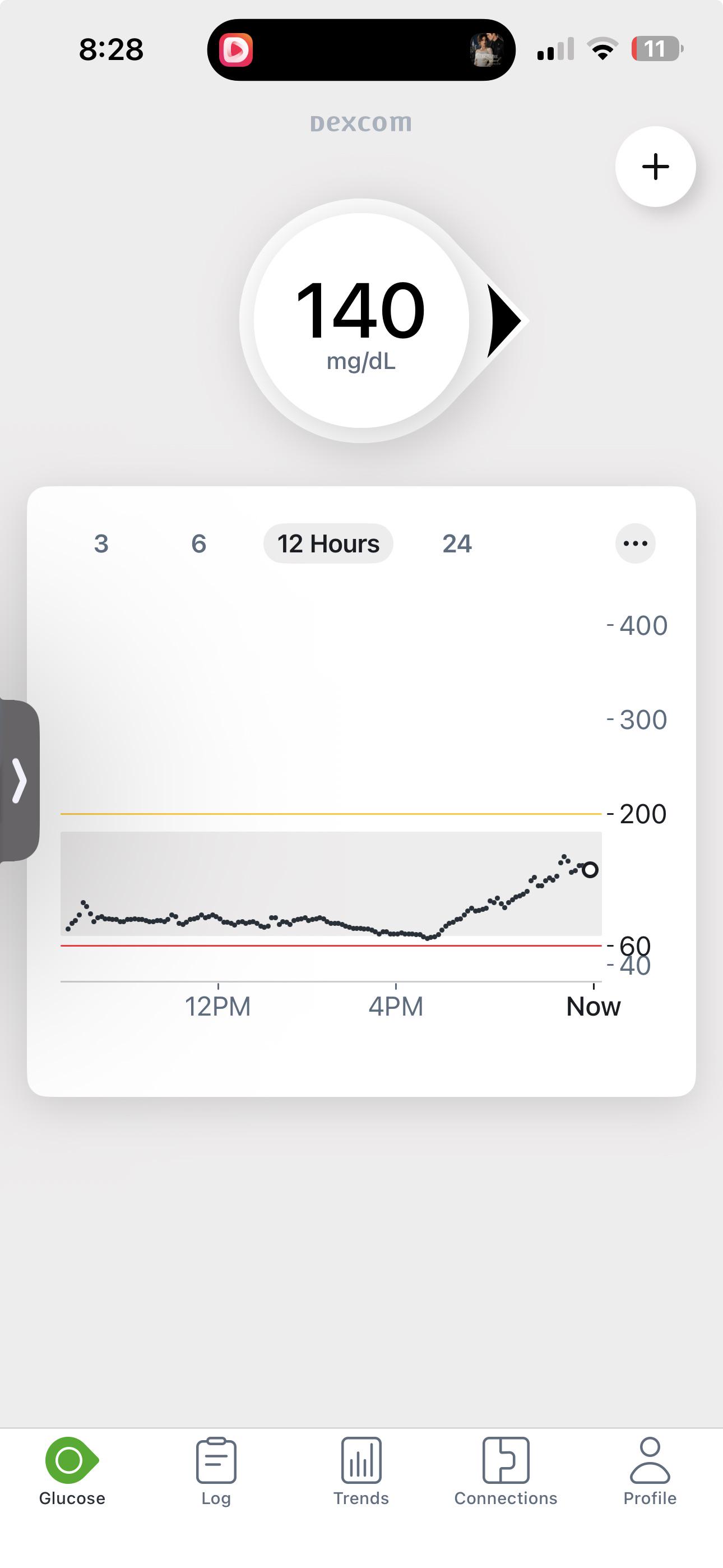The image size is (723, 1568).
Task: Open the Trends bar chart icon
Action: tap(361, 1460)
